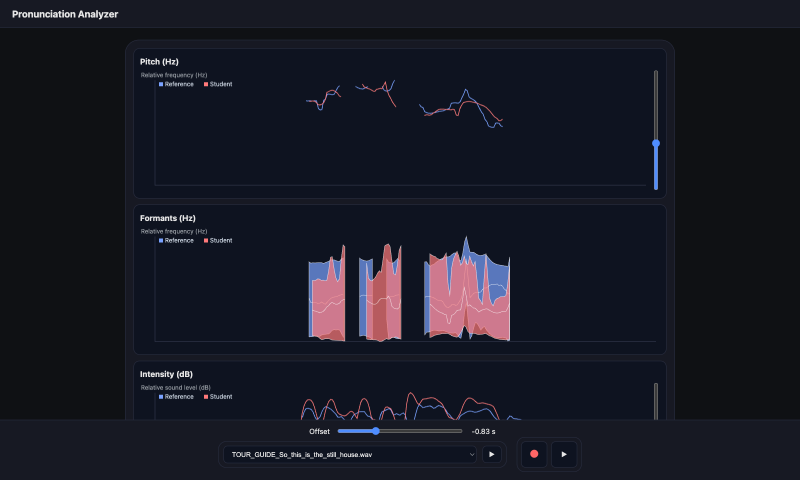
Task: Toggle Student series in Intensity legend
Action: [x=218, y=396]
